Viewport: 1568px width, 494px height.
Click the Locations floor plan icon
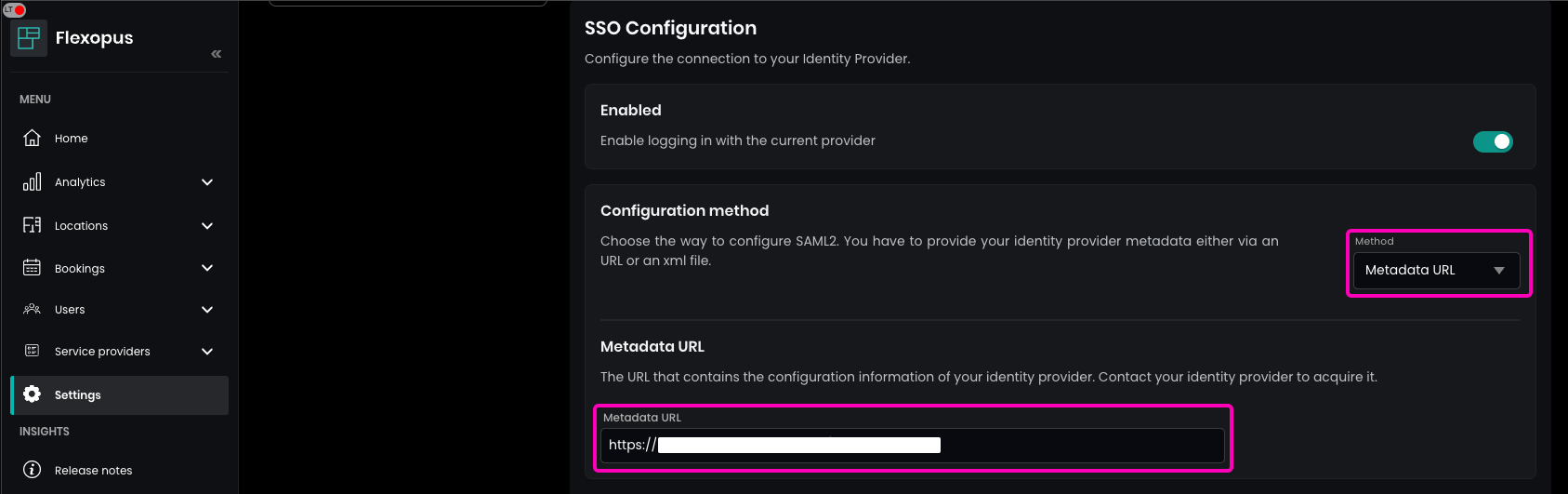[32, 225]
